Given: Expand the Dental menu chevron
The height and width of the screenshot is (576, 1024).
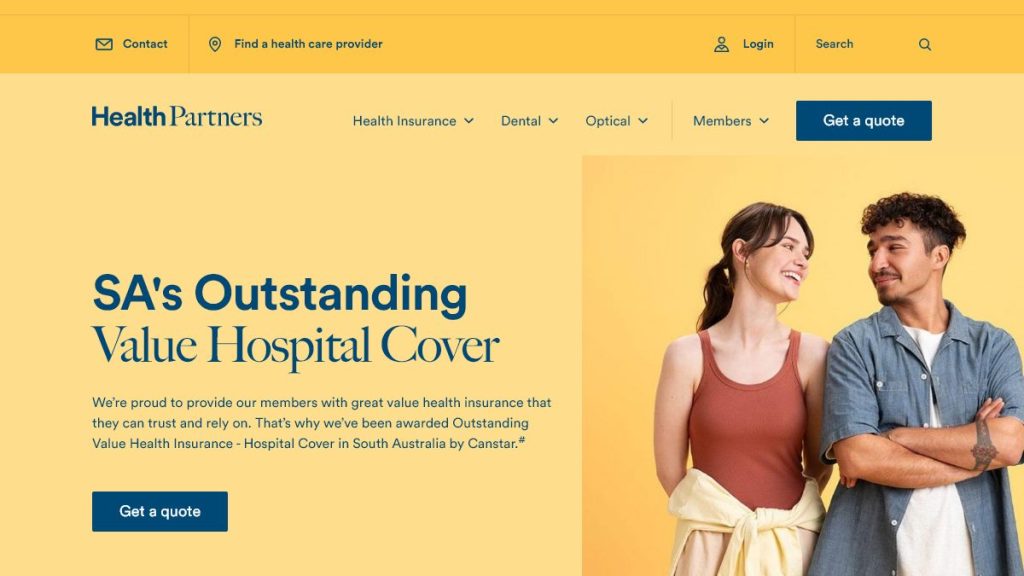Looking at the screenshot, I should [553, 121].
